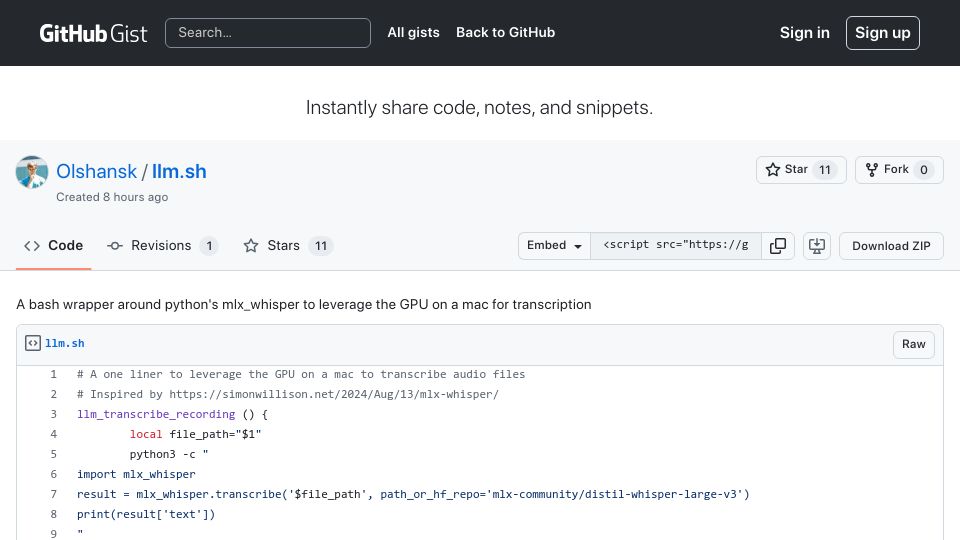Open the llm.sh file name link
Screen dimensions: 960x540
pos(64,343)
